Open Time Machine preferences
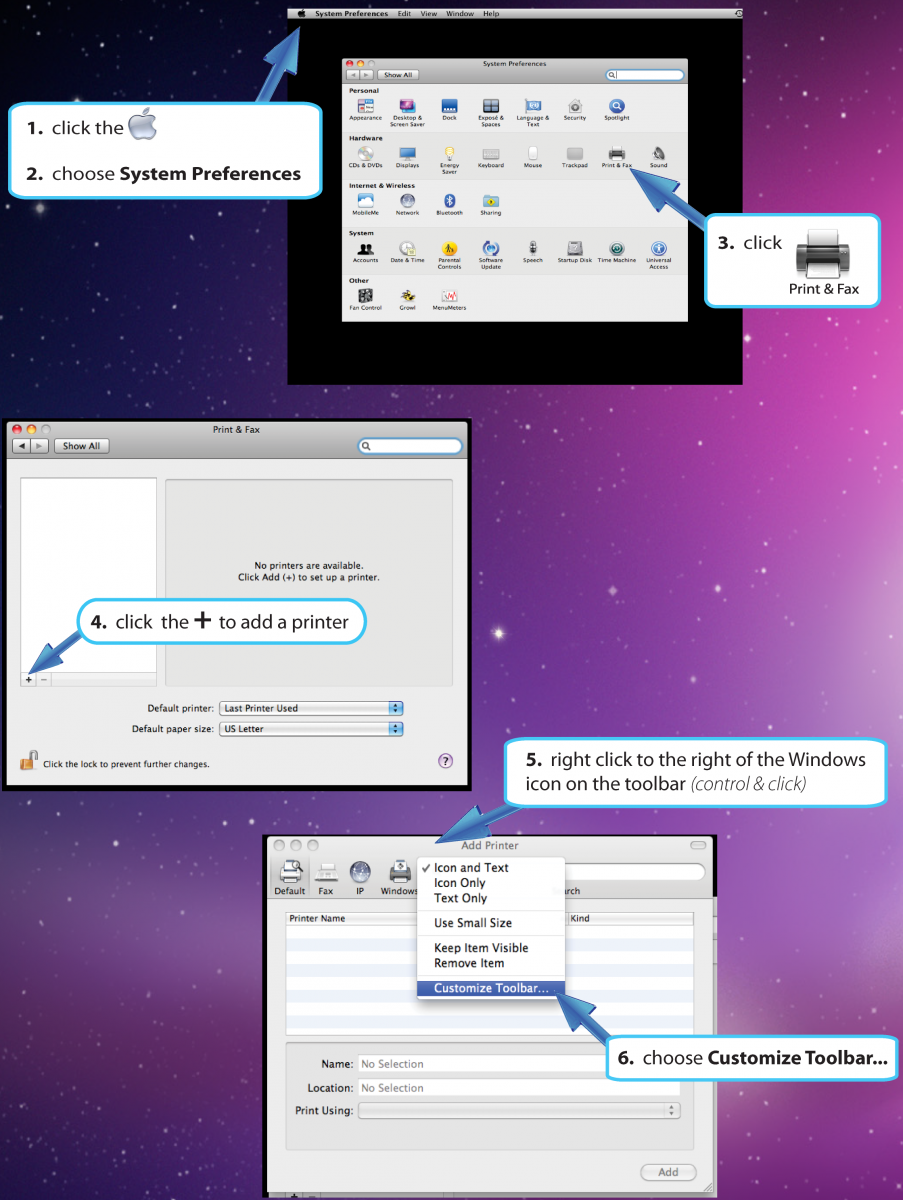 pos(617,252)
